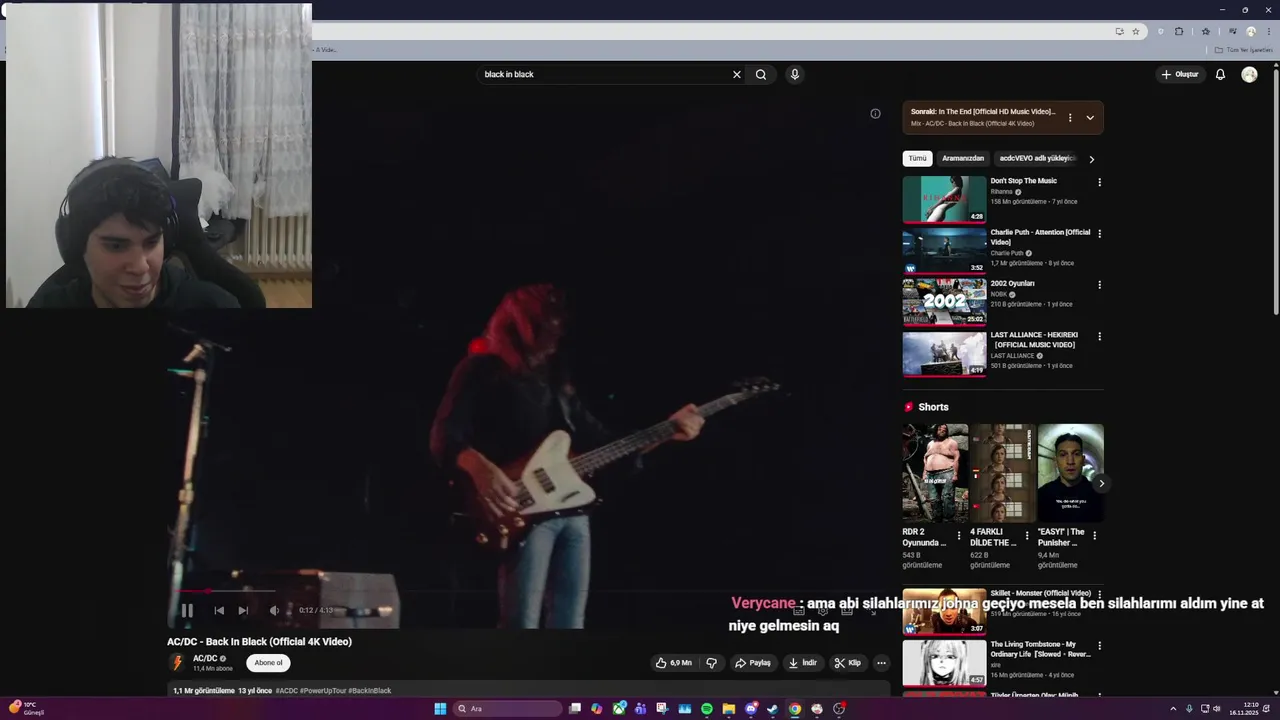Image resolution: width=1280 pixels, height=720 pixels.
Task: Open Don't Stop The Music thumbnail
Action: [x=944, y=199]
